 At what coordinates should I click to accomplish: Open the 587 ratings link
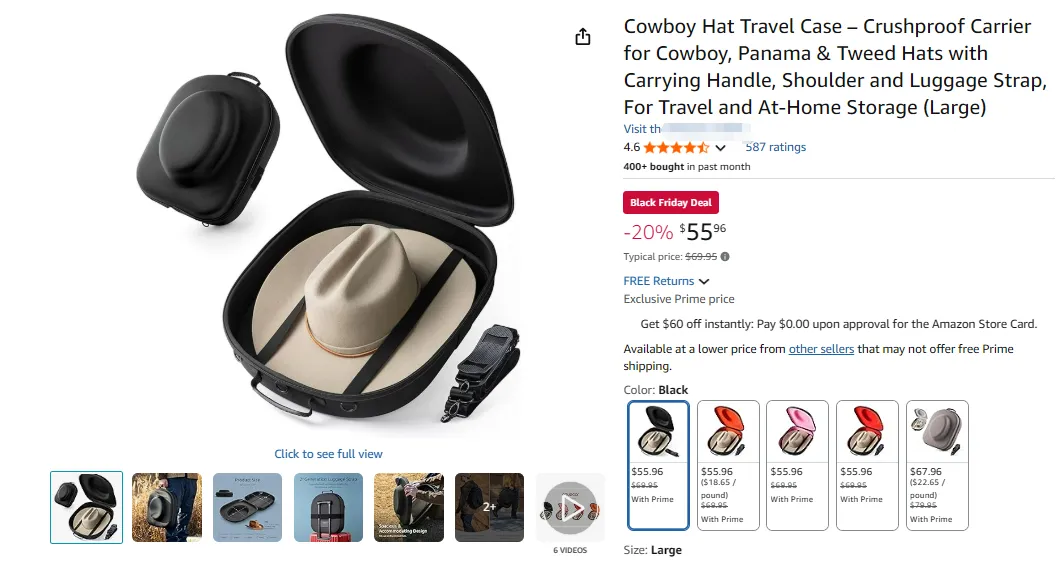tap(775, 147)
